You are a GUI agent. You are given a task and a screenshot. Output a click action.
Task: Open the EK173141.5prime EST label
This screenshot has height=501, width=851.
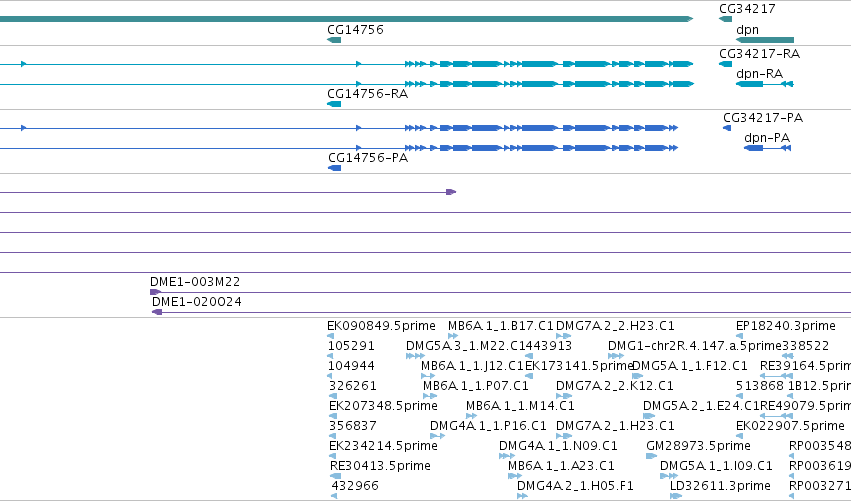click(579, 366)
